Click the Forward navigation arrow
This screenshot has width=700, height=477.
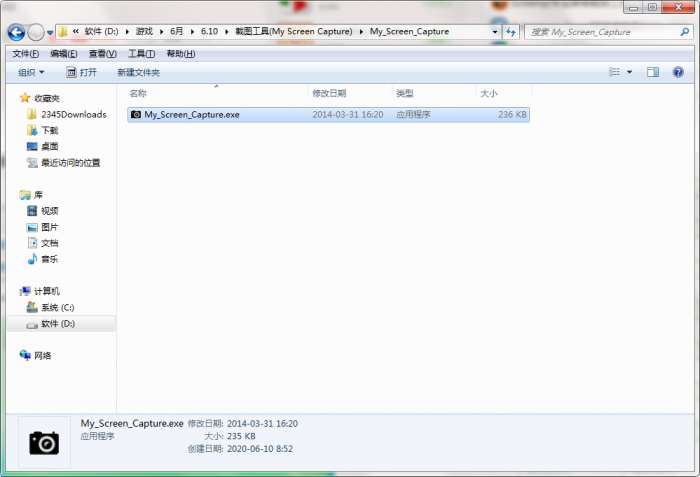click(x=36, y=32)
